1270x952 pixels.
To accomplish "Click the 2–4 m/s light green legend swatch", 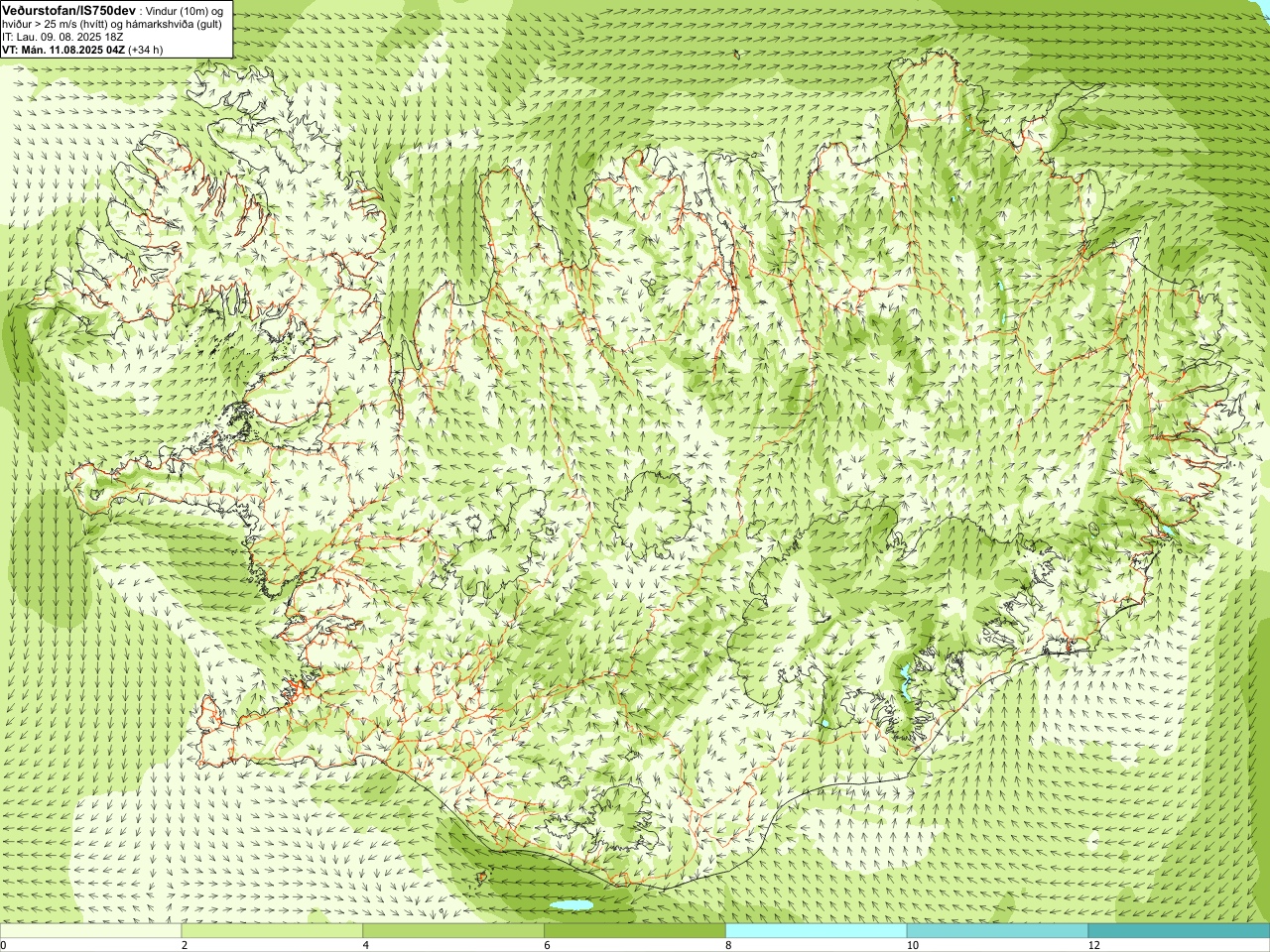I will (273, 931).
